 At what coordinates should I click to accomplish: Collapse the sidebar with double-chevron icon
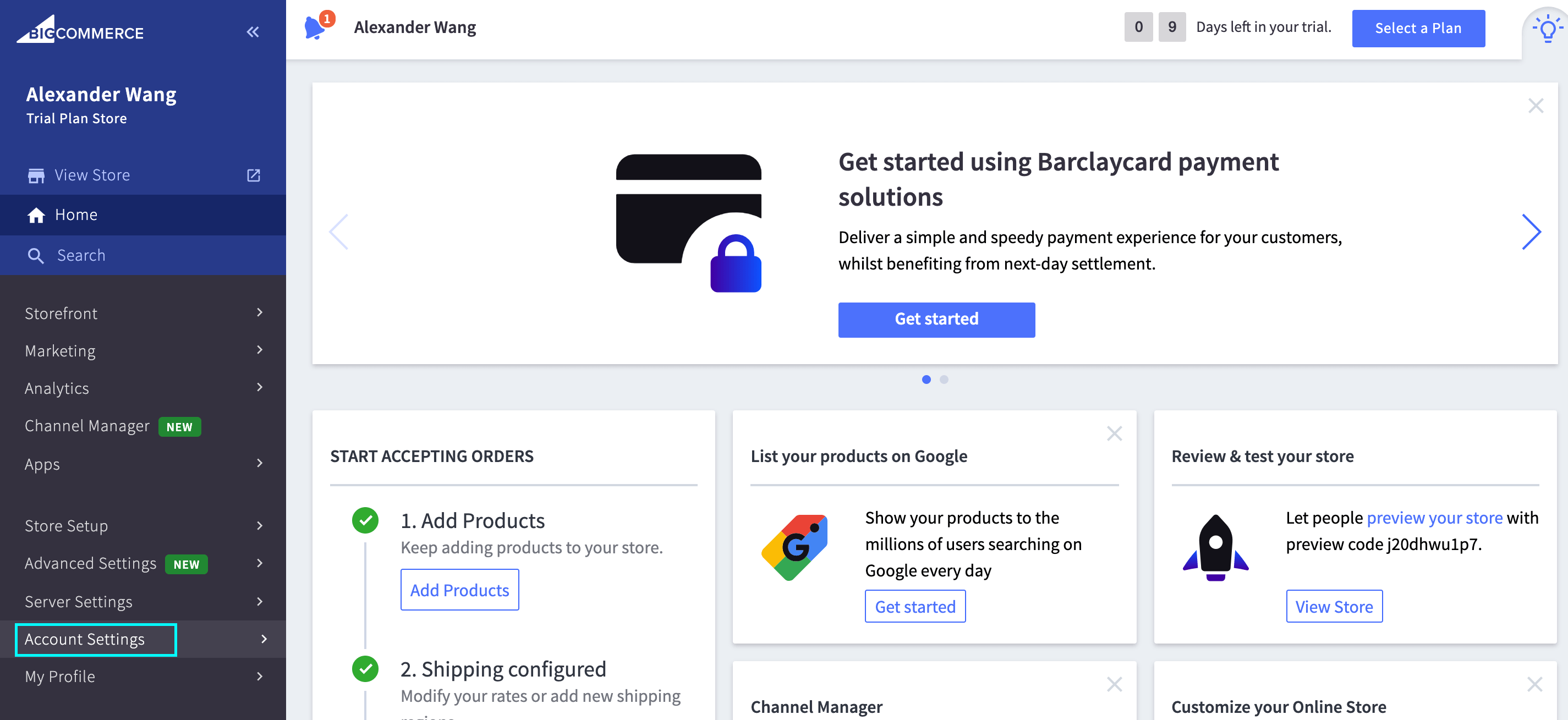[253, 32]
